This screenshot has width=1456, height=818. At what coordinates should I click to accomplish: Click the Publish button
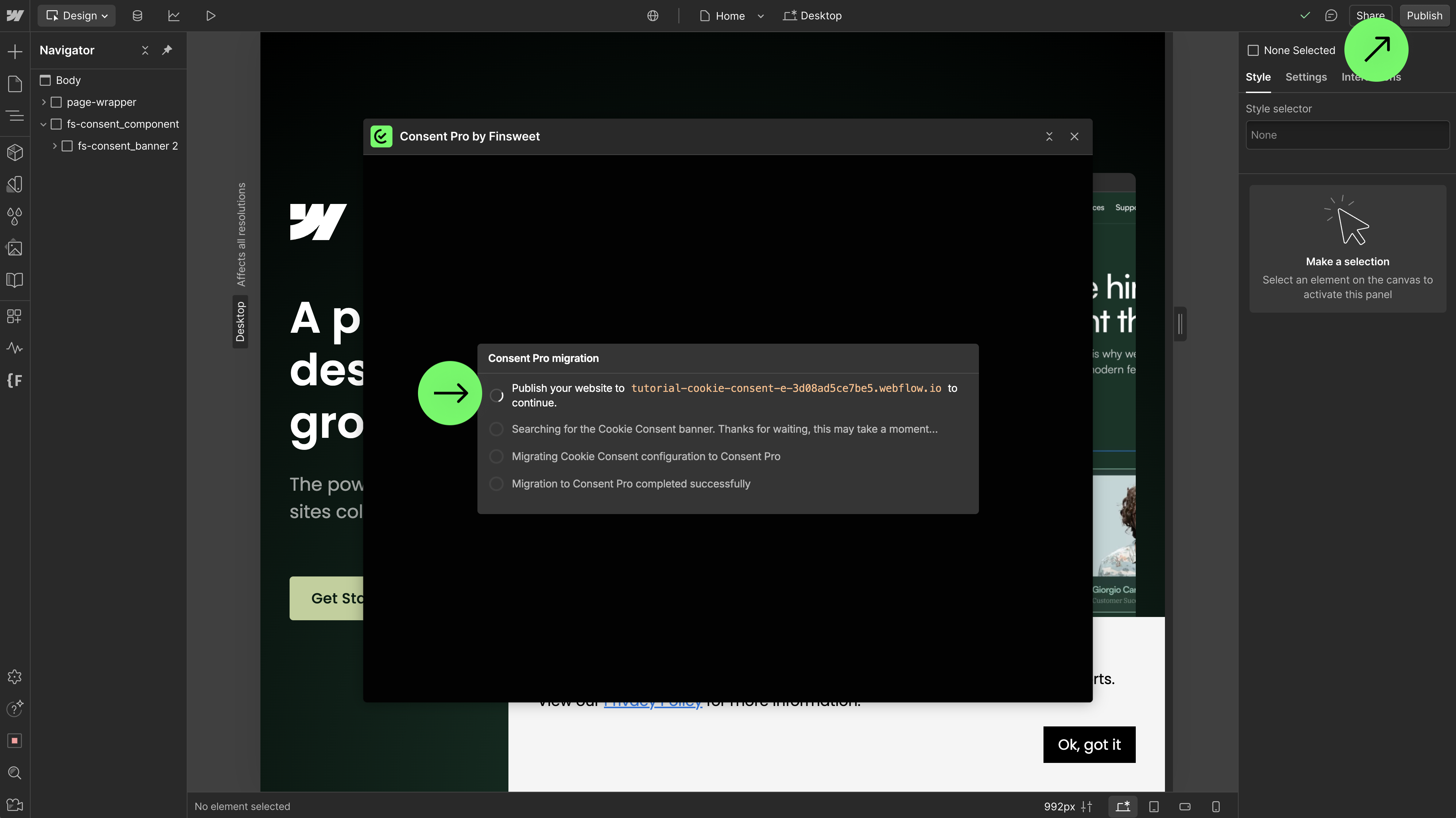[1424, 16]
